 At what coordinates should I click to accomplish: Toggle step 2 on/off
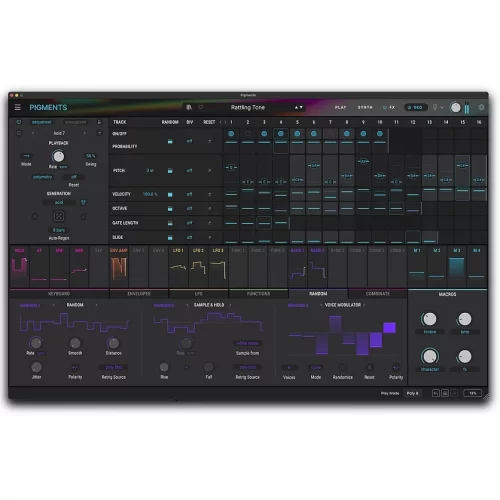[x=248, y=134]
